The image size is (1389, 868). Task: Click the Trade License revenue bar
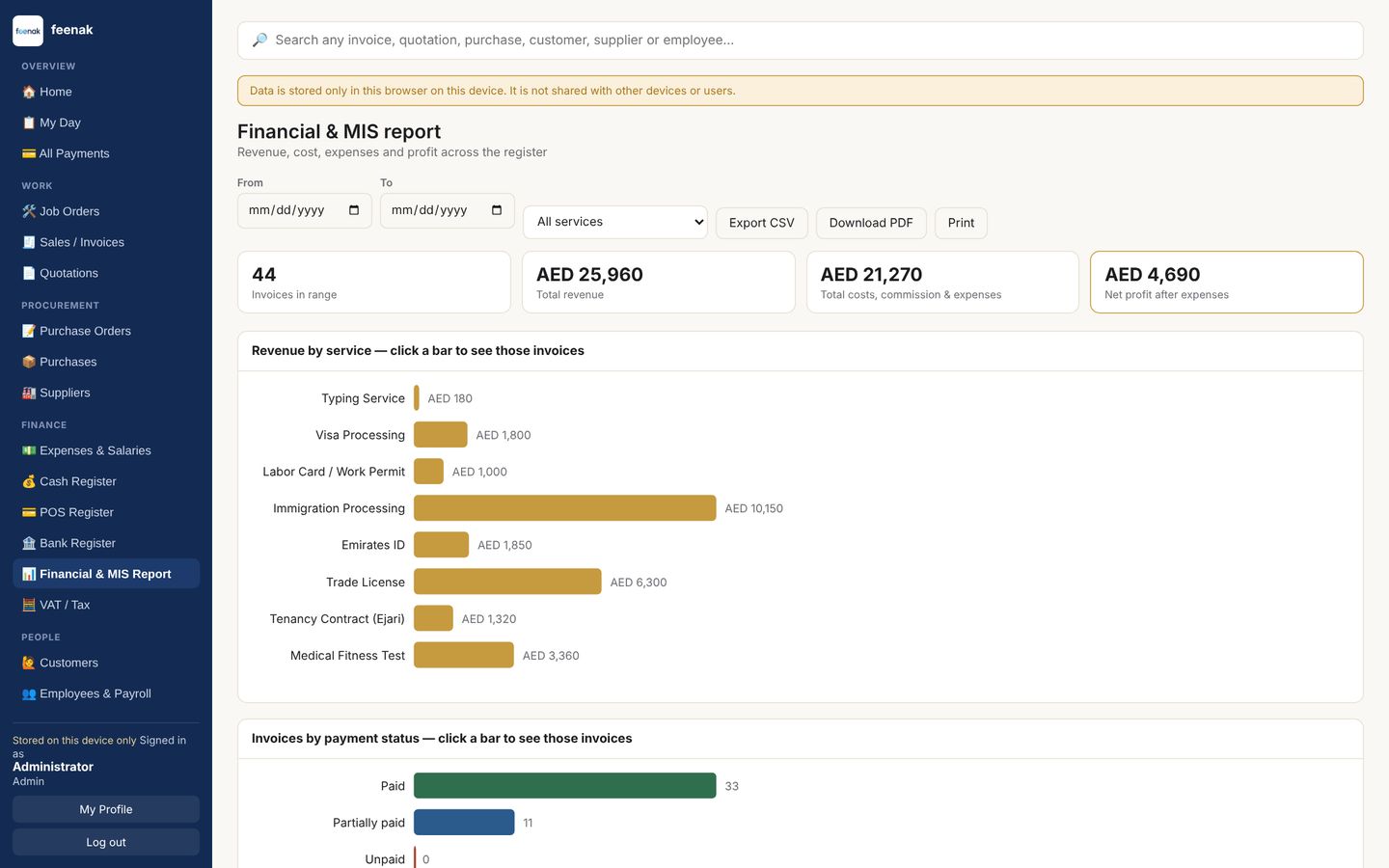pyautogui.click(x=507, y=582)
